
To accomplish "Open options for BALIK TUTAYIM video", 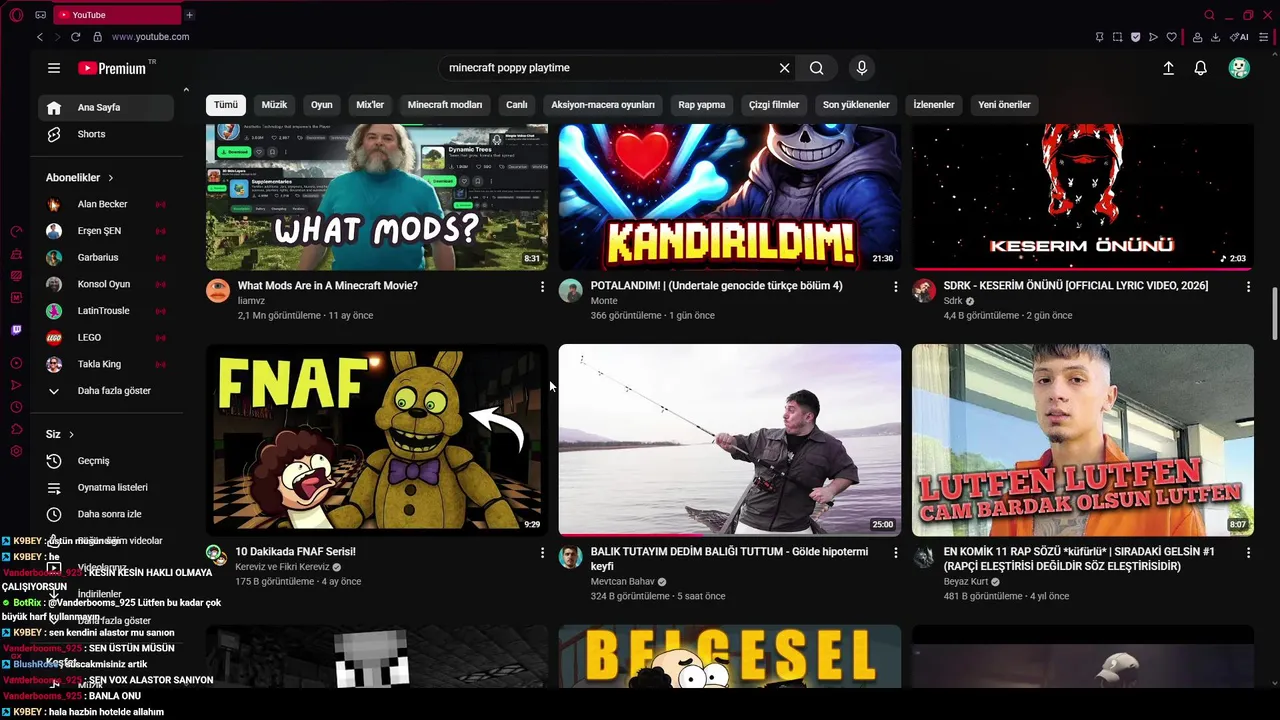I will coord(895,553).
